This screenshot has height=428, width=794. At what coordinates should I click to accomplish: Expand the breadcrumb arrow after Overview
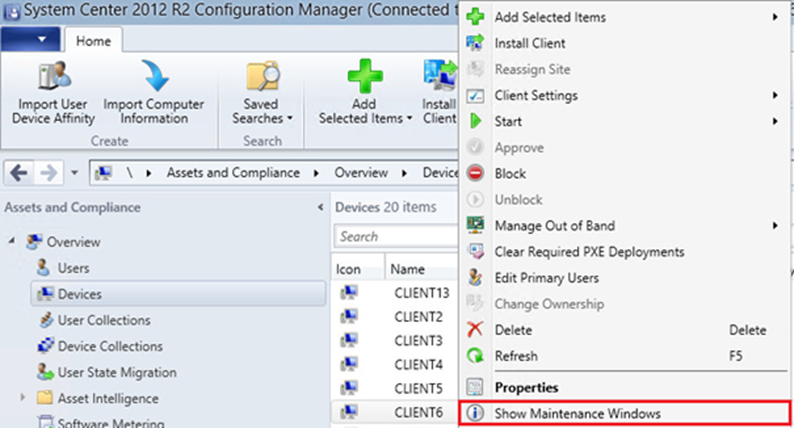point(404,173)
